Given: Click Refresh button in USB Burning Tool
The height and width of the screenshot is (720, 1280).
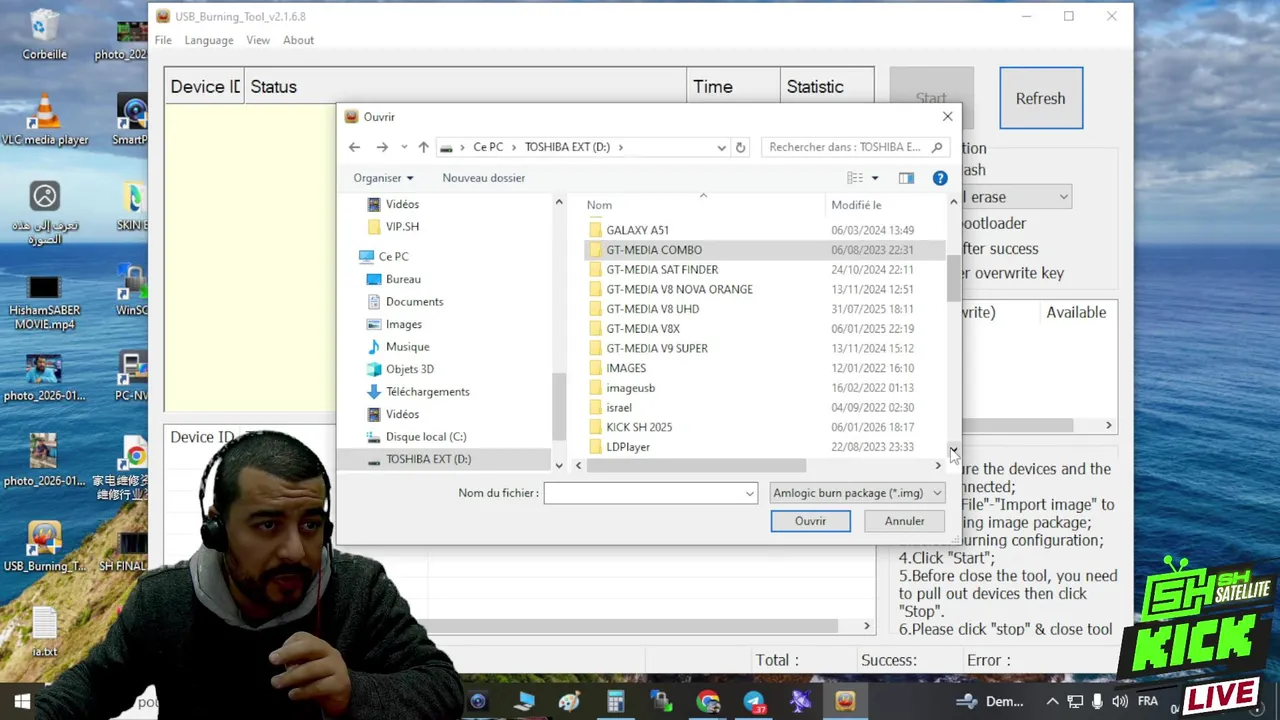Looking at the screenshot, I should click(1041, 98).
